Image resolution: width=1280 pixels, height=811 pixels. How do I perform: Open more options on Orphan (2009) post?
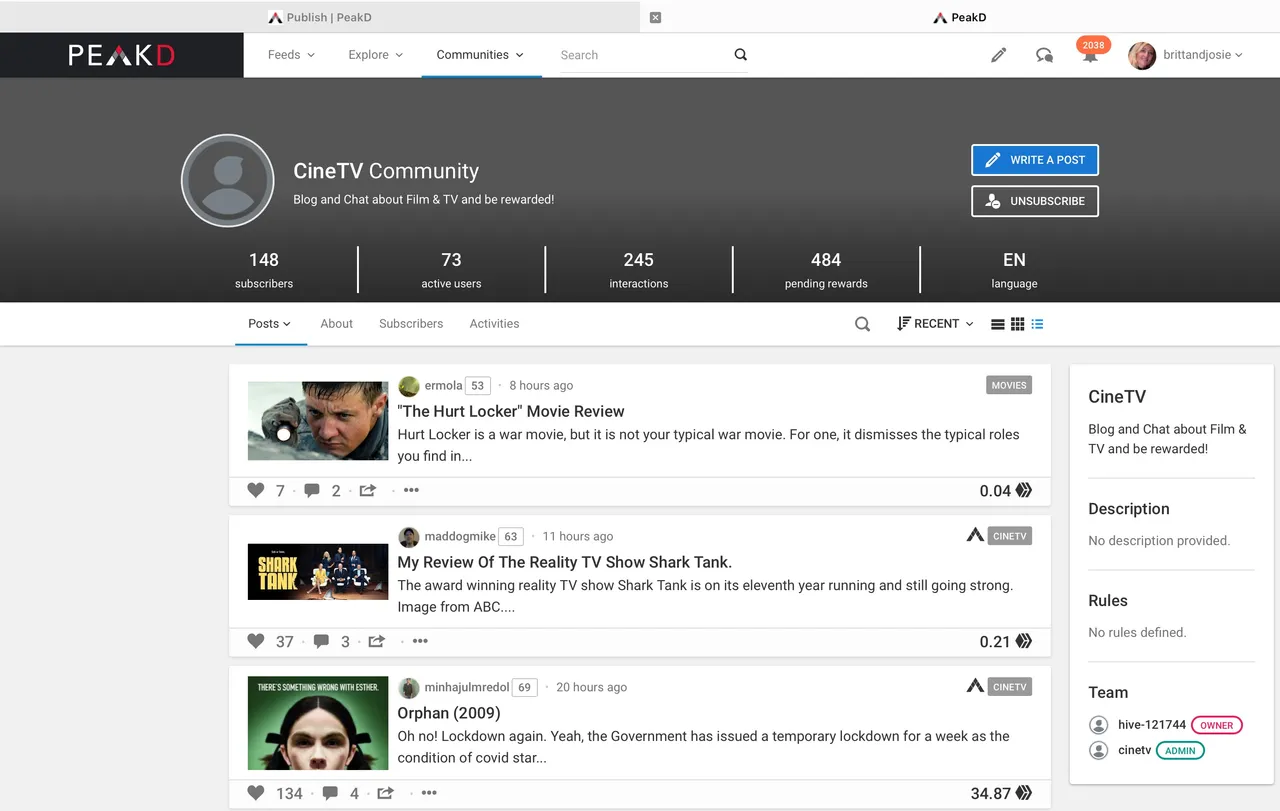tap(429, 793)
